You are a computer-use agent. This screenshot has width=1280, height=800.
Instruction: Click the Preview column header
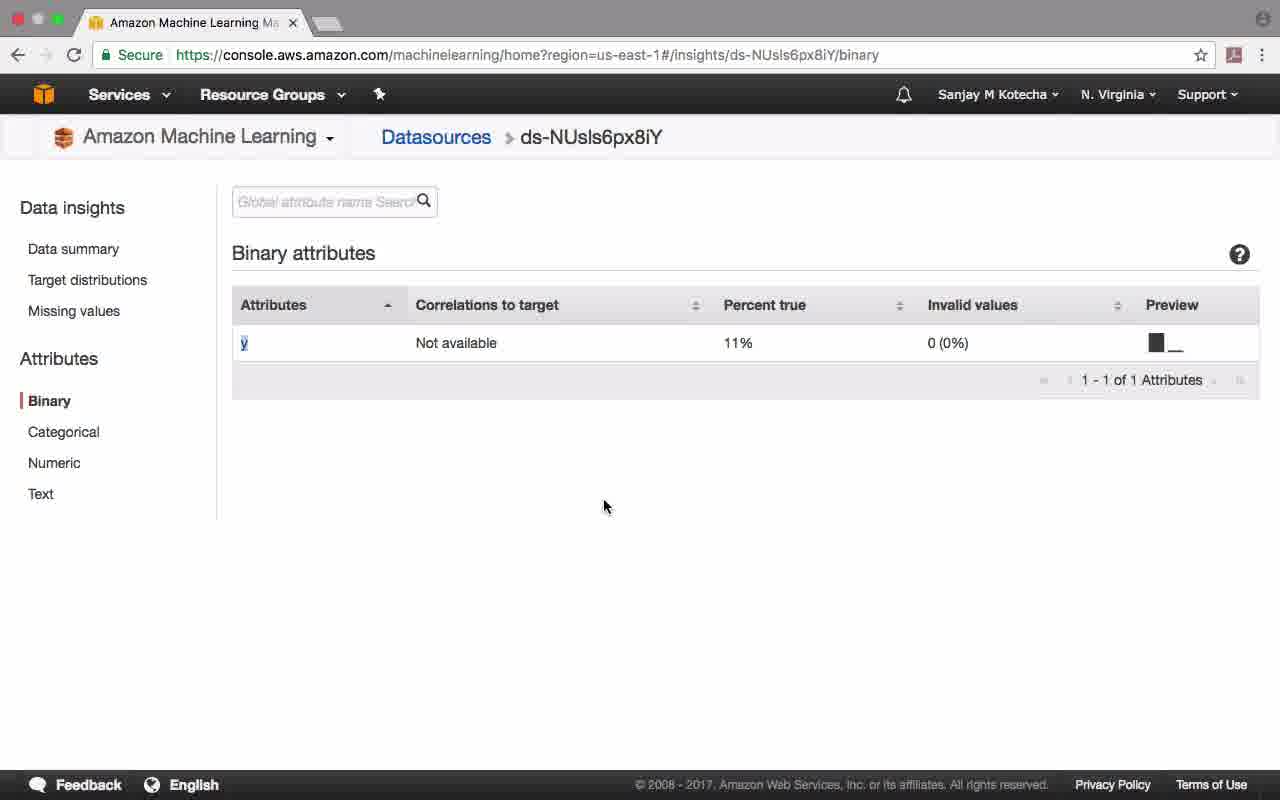tap(1172, 305)
